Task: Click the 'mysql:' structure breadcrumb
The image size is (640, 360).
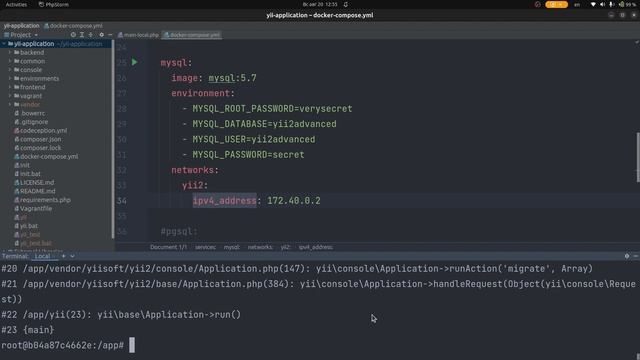Action: click(x=232, y=247)
